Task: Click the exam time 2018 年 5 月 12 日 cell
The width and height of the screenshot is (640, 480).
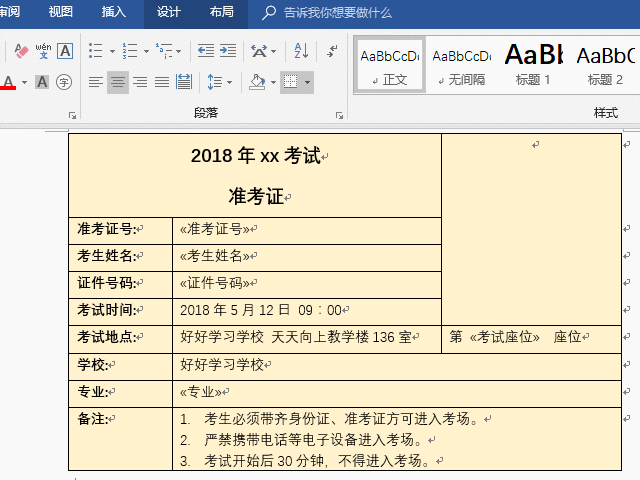Action: [x=307, y=312]
